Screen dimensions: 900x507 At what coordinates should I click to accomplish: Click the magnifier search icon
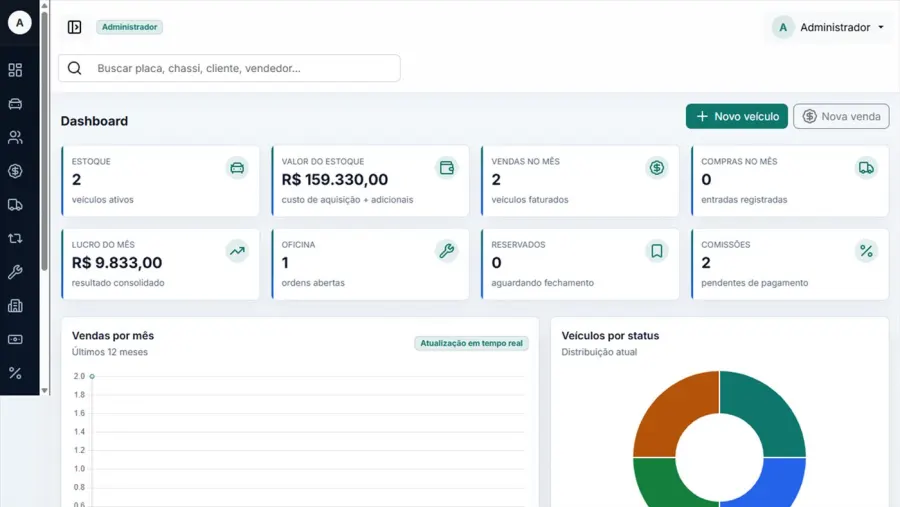coord(75,68)
